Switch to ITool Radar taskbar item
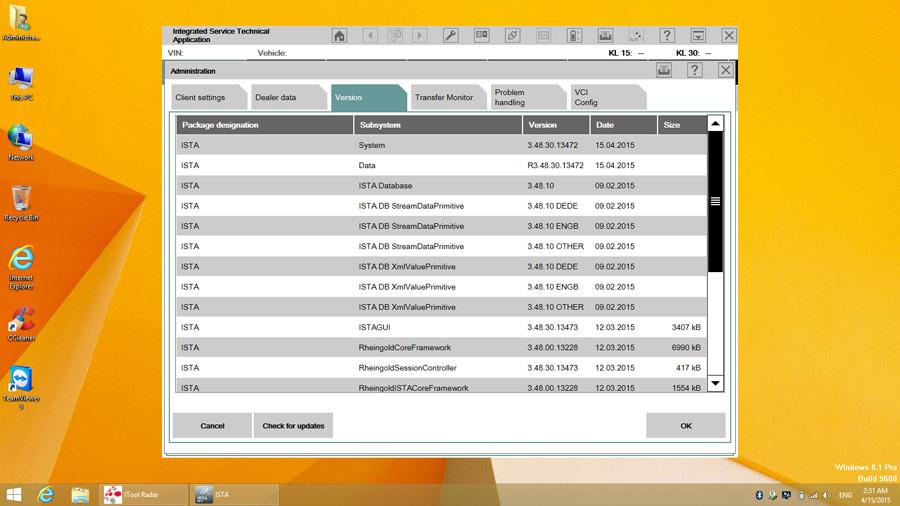Image resolution: width=900 pixels, height=506 pixels. (143, 495)
